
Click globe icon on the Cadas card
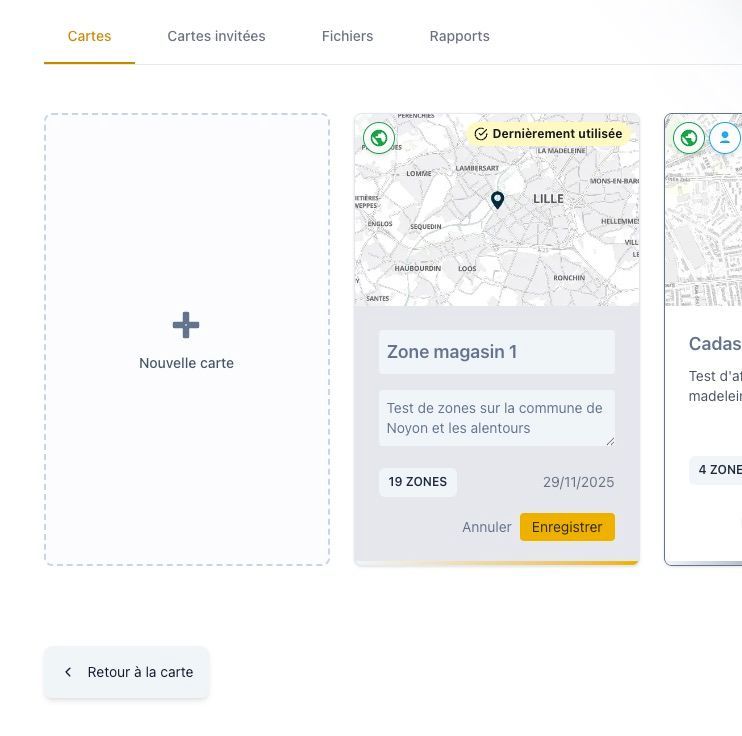[689, 138]
